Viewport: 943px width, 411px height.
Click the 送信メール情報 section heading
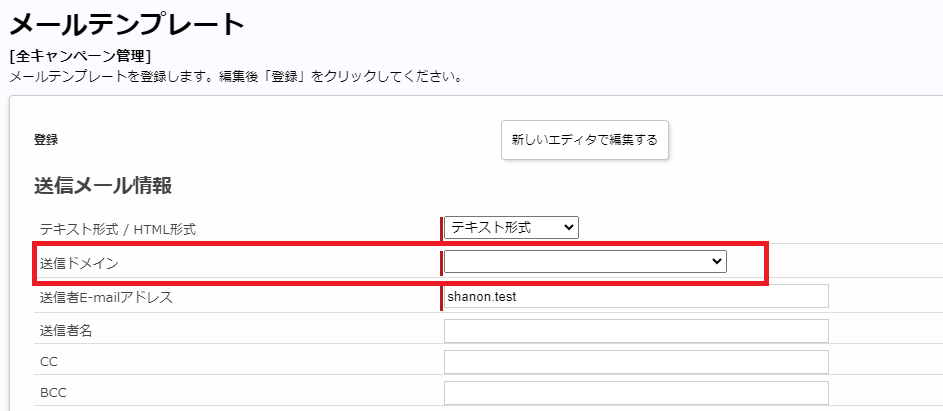[x=103, y=186]
